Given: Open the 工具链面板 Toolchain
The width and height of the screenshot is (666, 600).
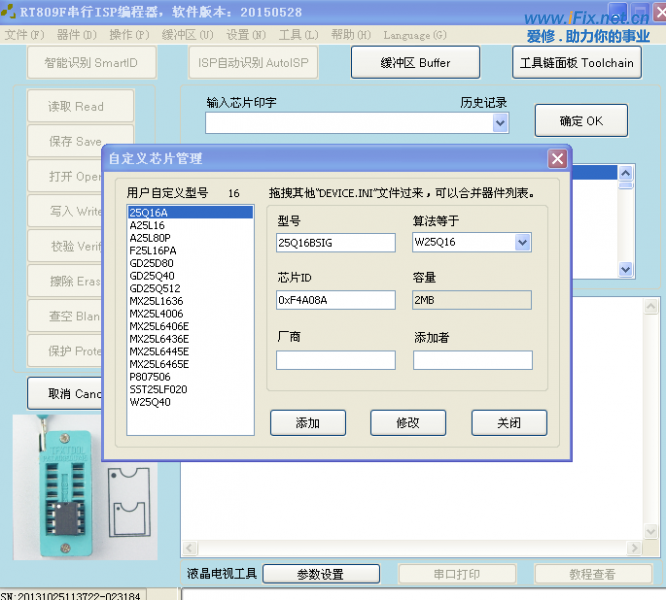Looking at the screenshot, I should [x=577, y=63].
